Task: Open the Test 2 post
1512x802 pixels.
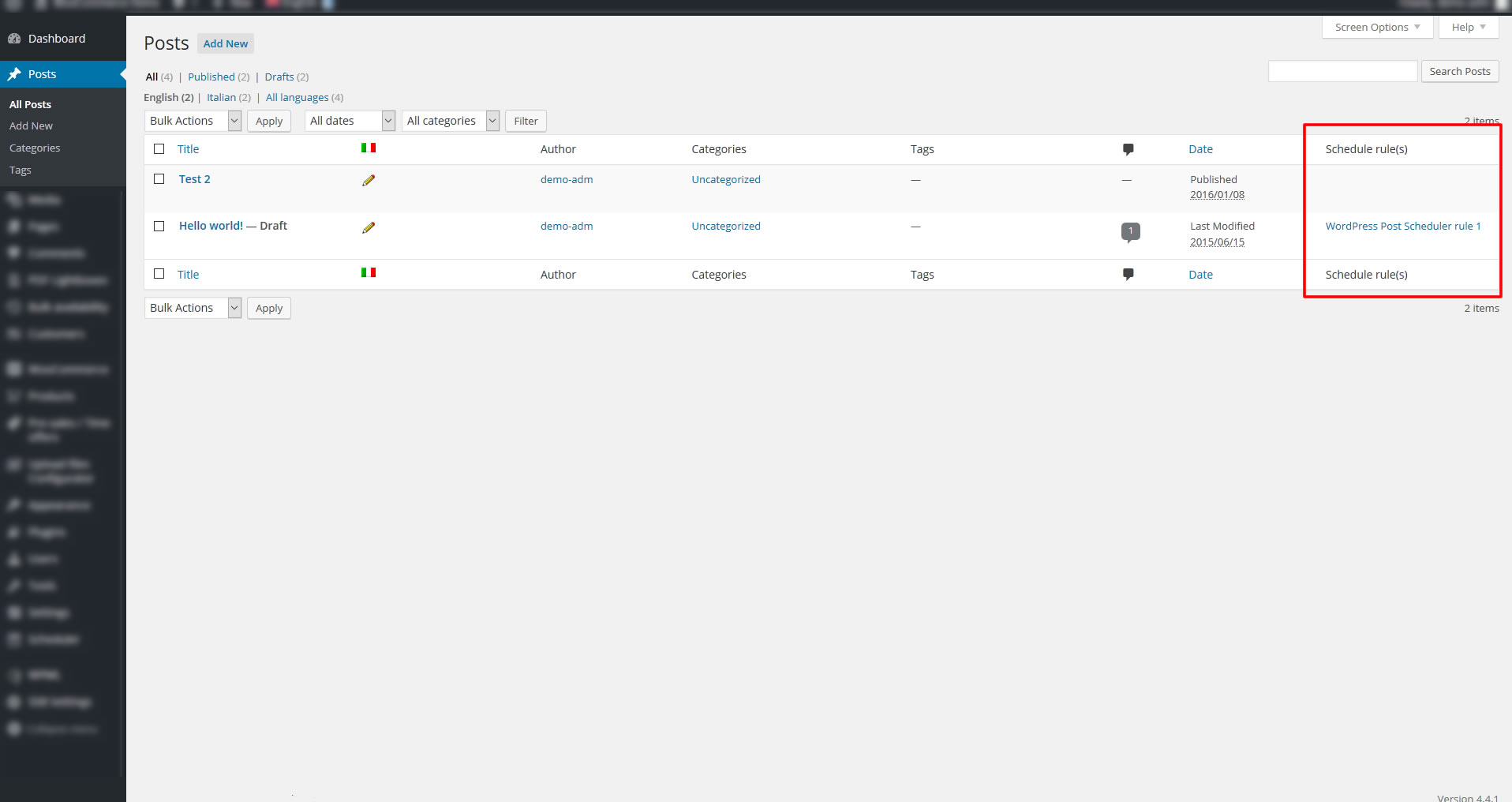Action: (x=194, y=179)
